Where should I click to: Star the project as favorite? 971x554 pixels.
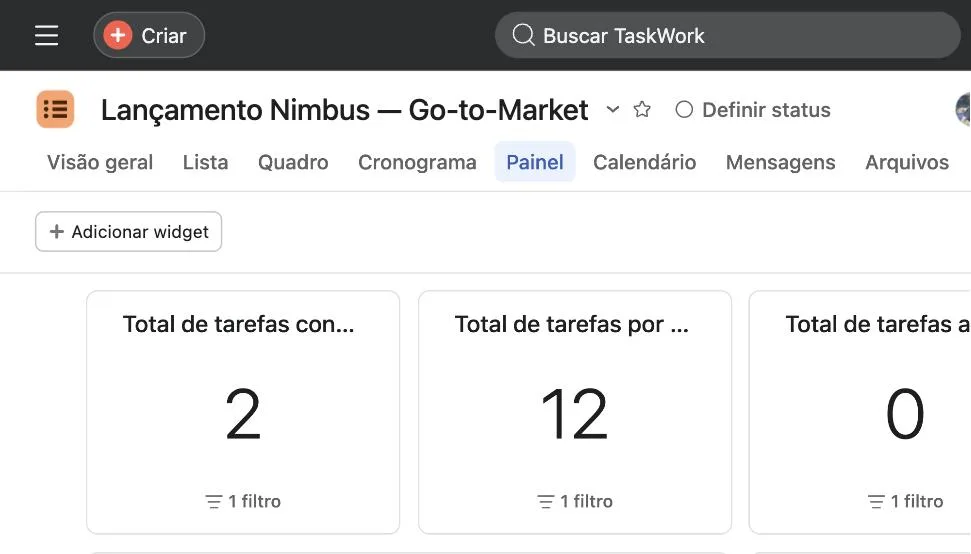(642, 110)
